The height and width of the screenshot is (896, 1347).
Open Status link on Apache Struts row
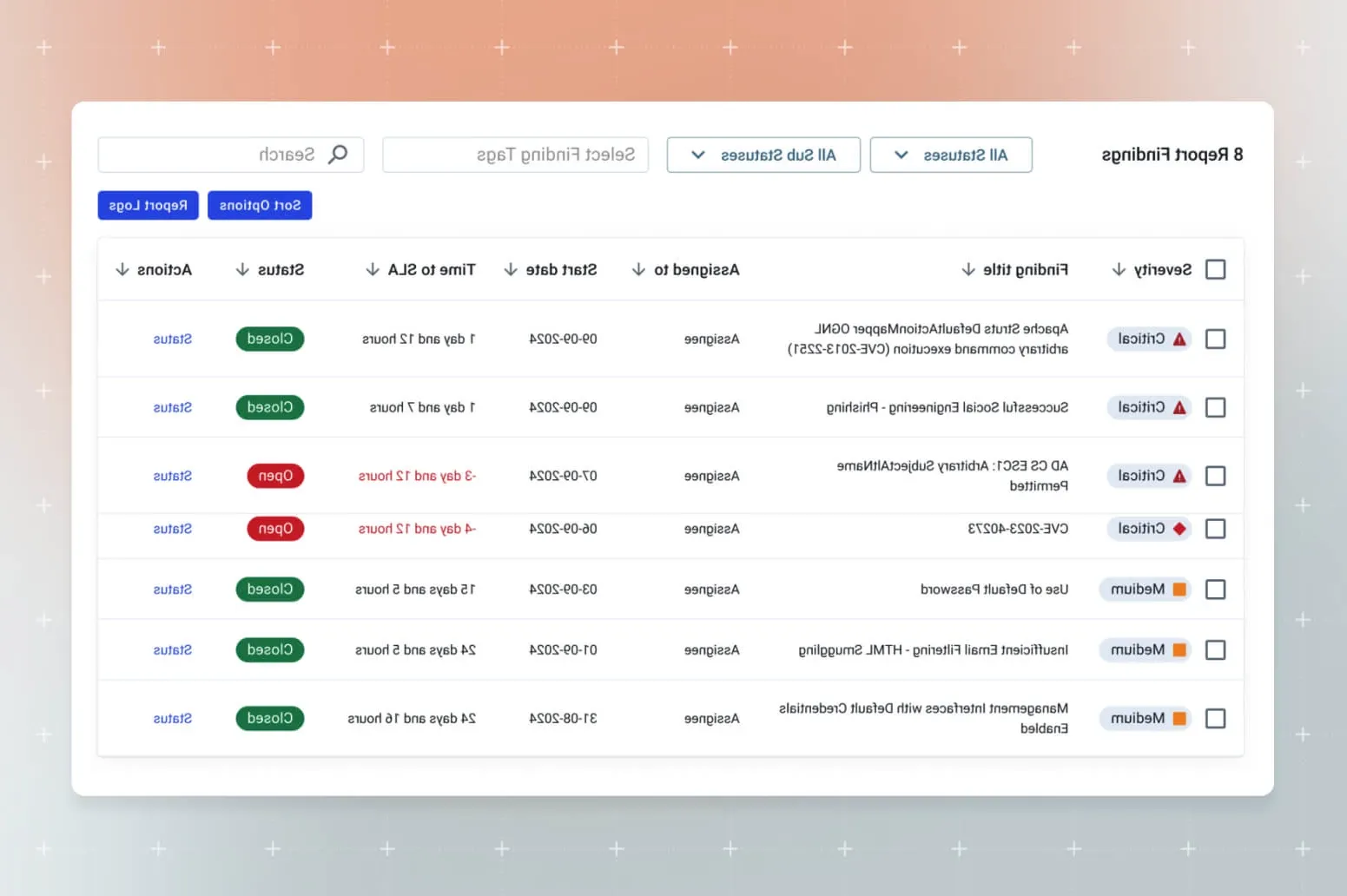173,339
